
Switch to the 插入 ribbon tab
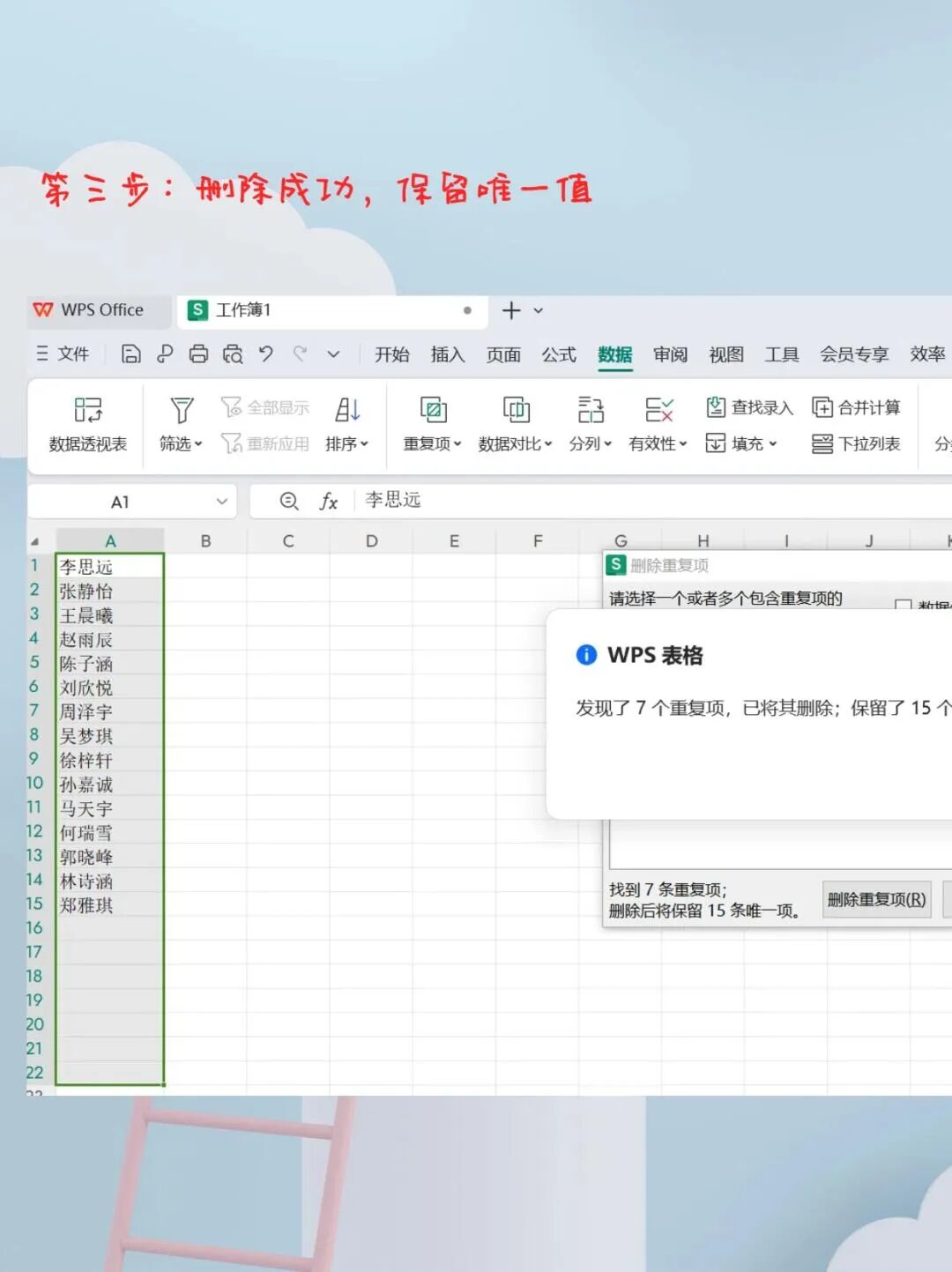(x=448, y=354)
